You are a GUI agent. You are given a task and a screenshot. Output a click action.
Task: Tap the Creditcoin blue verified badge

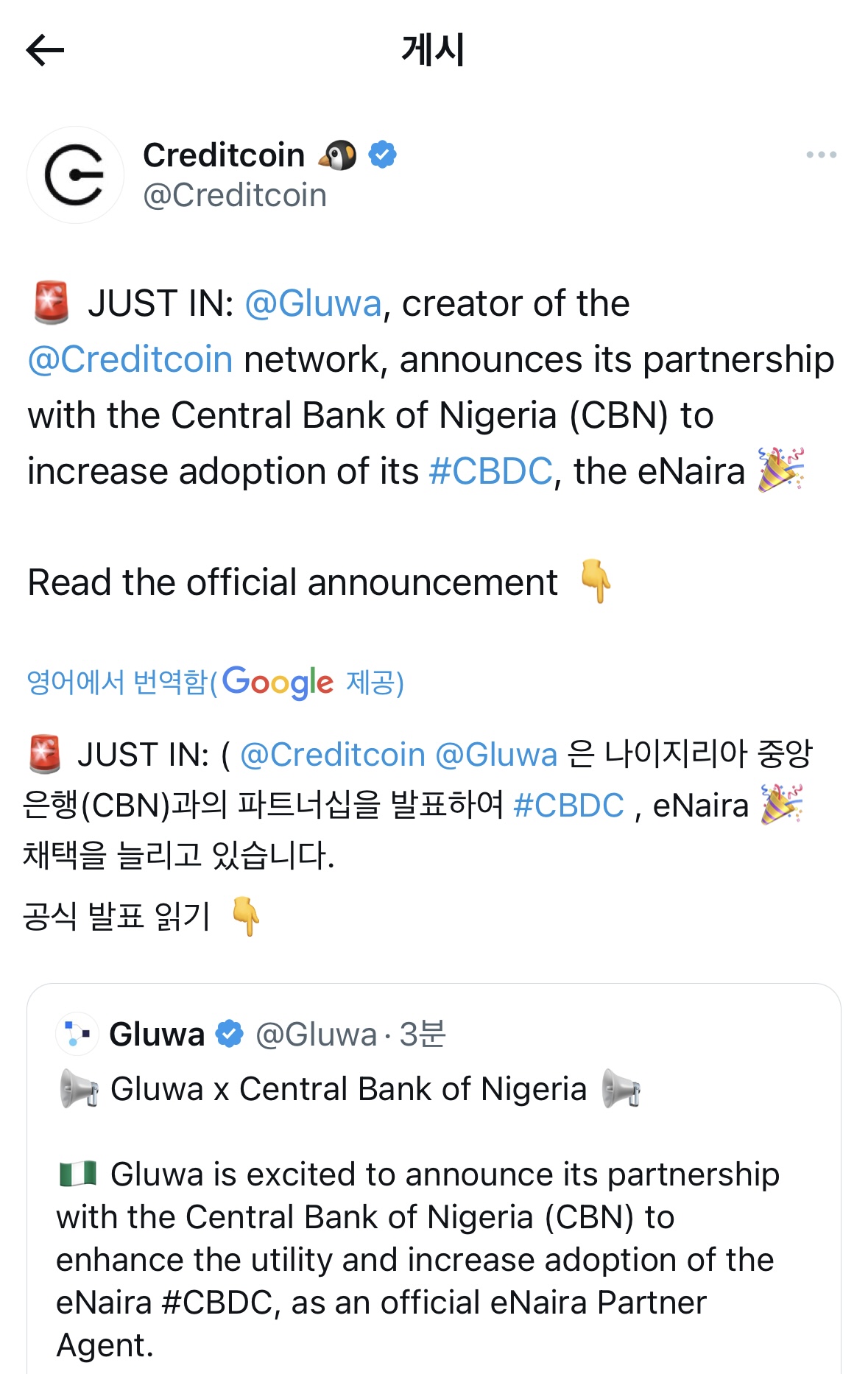click(x=382, y=155)
